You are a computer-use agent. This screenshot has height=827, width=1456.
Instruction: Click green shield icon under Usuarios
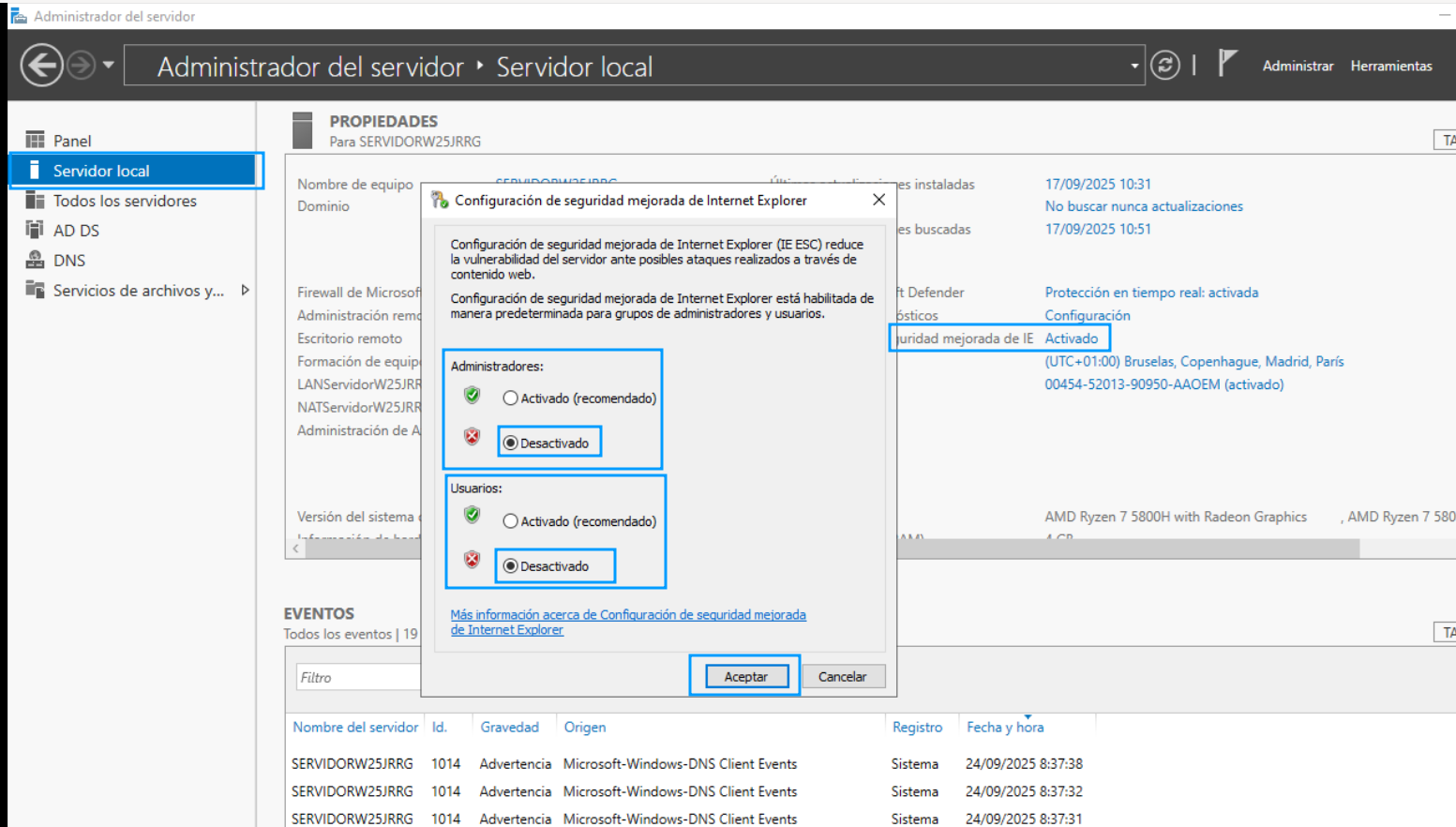click(x=473, y=515)
